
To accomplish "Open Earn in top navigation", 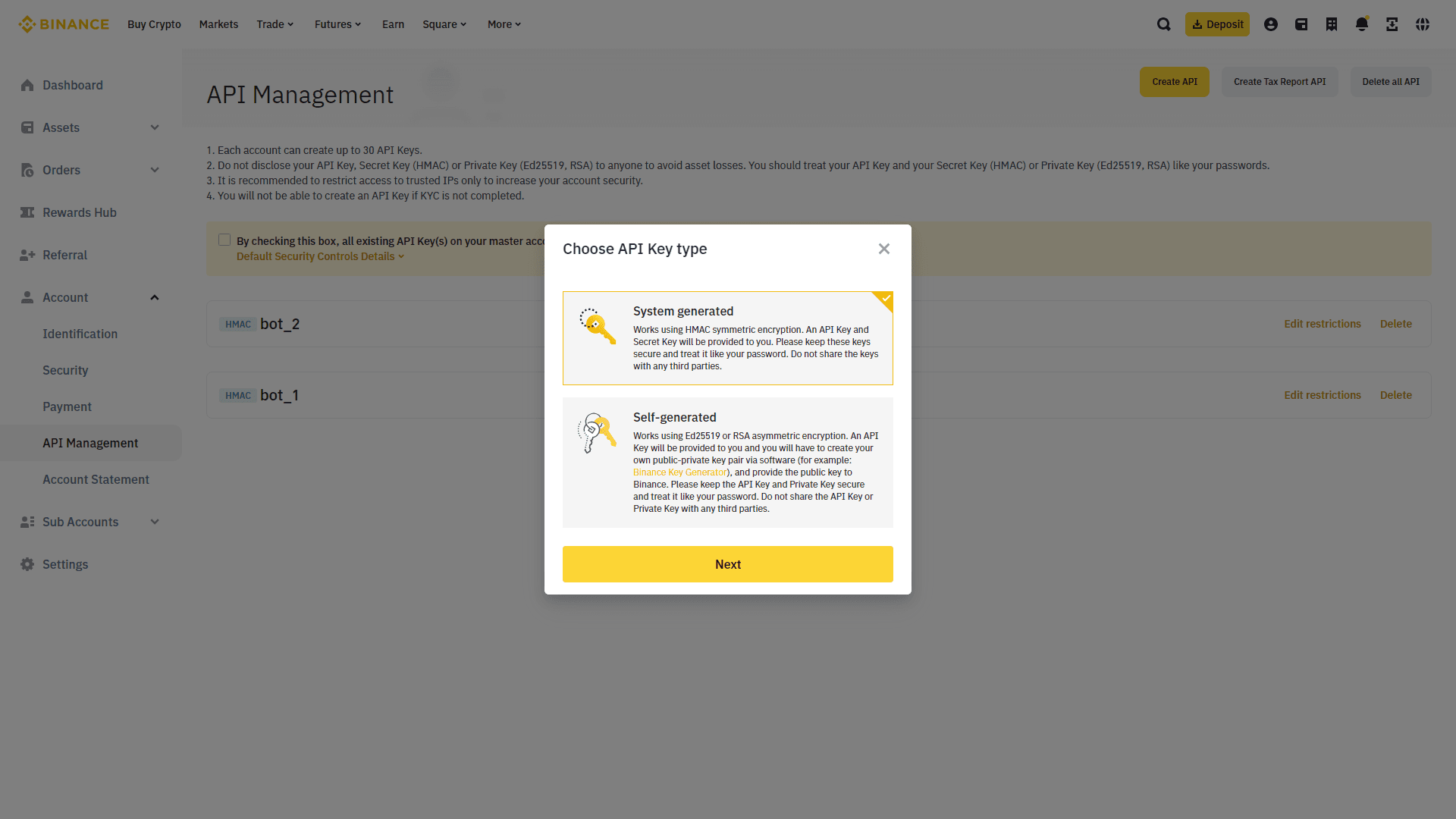I will click(393, 24).
